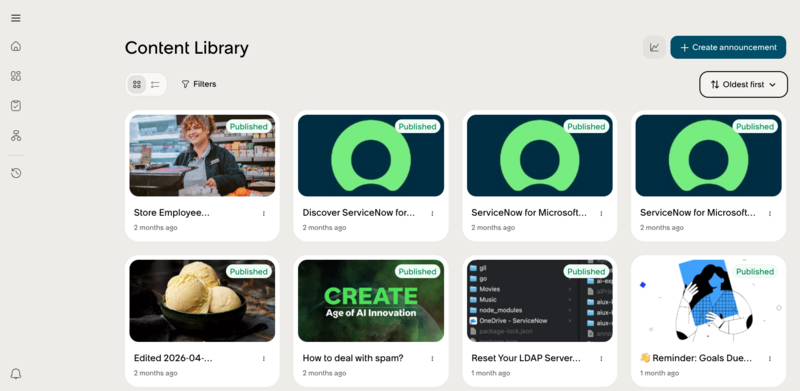Open the more options menu for How to deal with spam
The image size is (800, 391).
click(432, 359)
